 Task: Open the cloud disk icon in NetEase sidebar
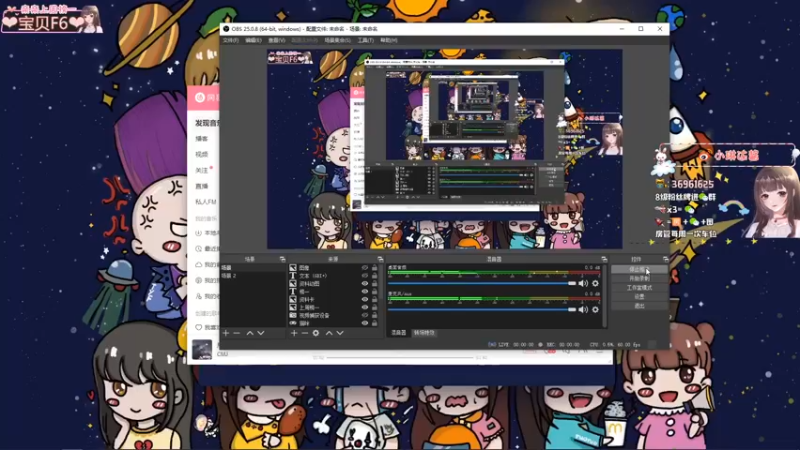point(198,265)
